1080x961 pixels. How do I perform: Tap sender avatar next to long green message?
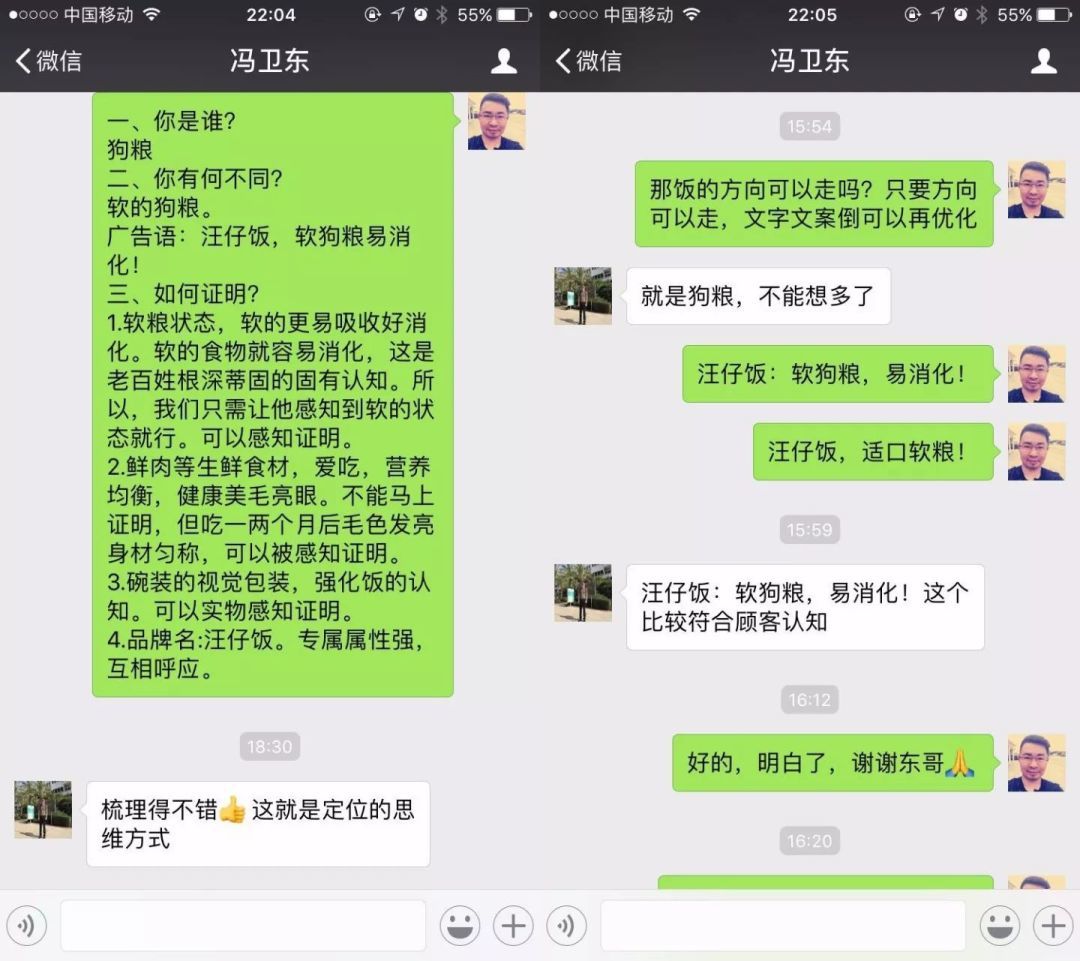coord(497,121)
